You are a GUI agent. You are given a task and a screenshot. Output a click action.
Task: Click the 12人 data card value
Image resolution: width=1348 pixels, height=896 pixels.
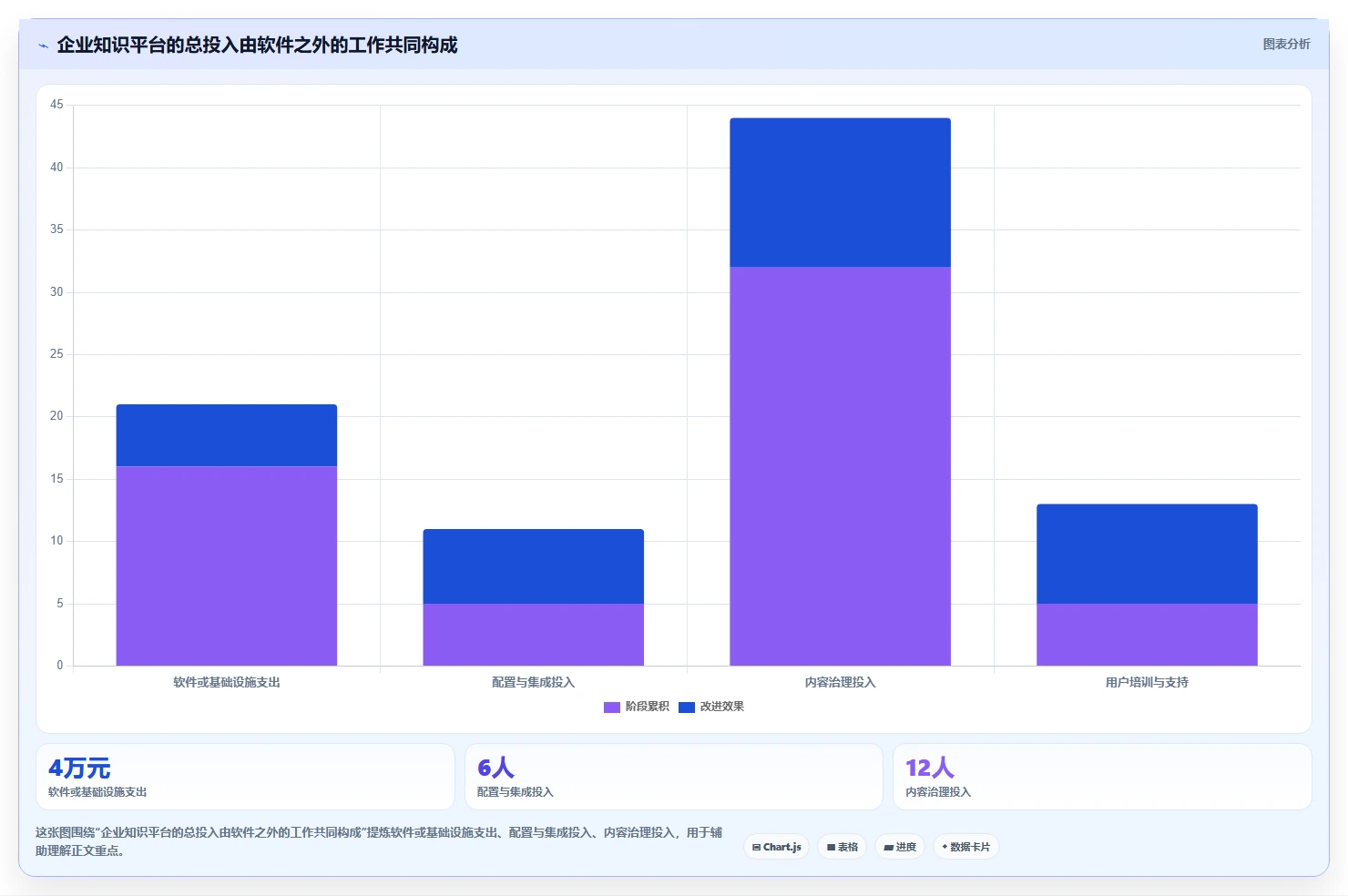click(x=930, y=768)
